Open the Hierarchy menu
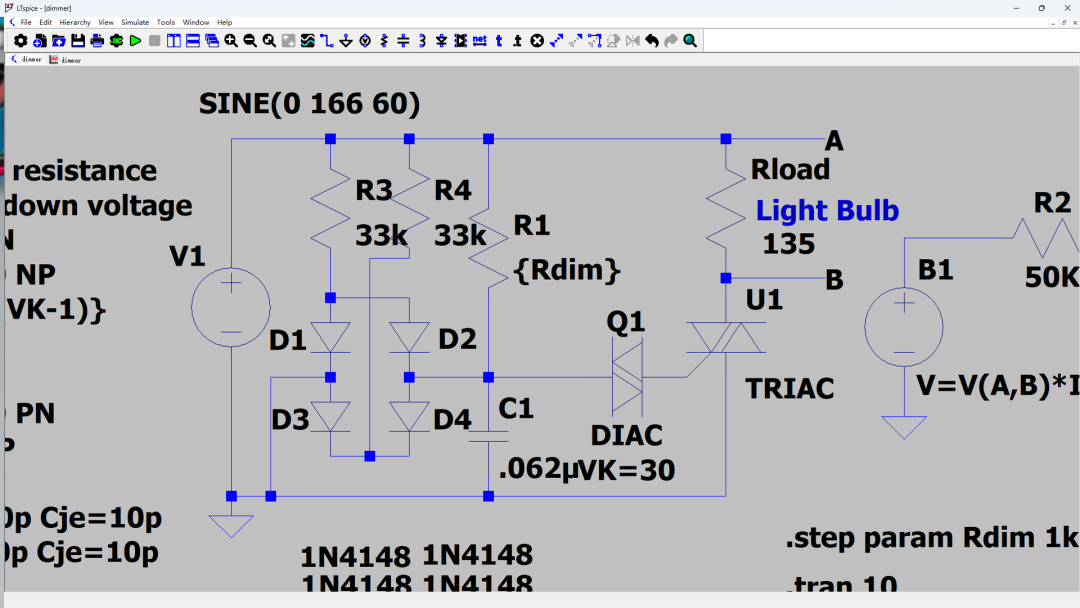 pyautogui.click(x=75, y=22)
